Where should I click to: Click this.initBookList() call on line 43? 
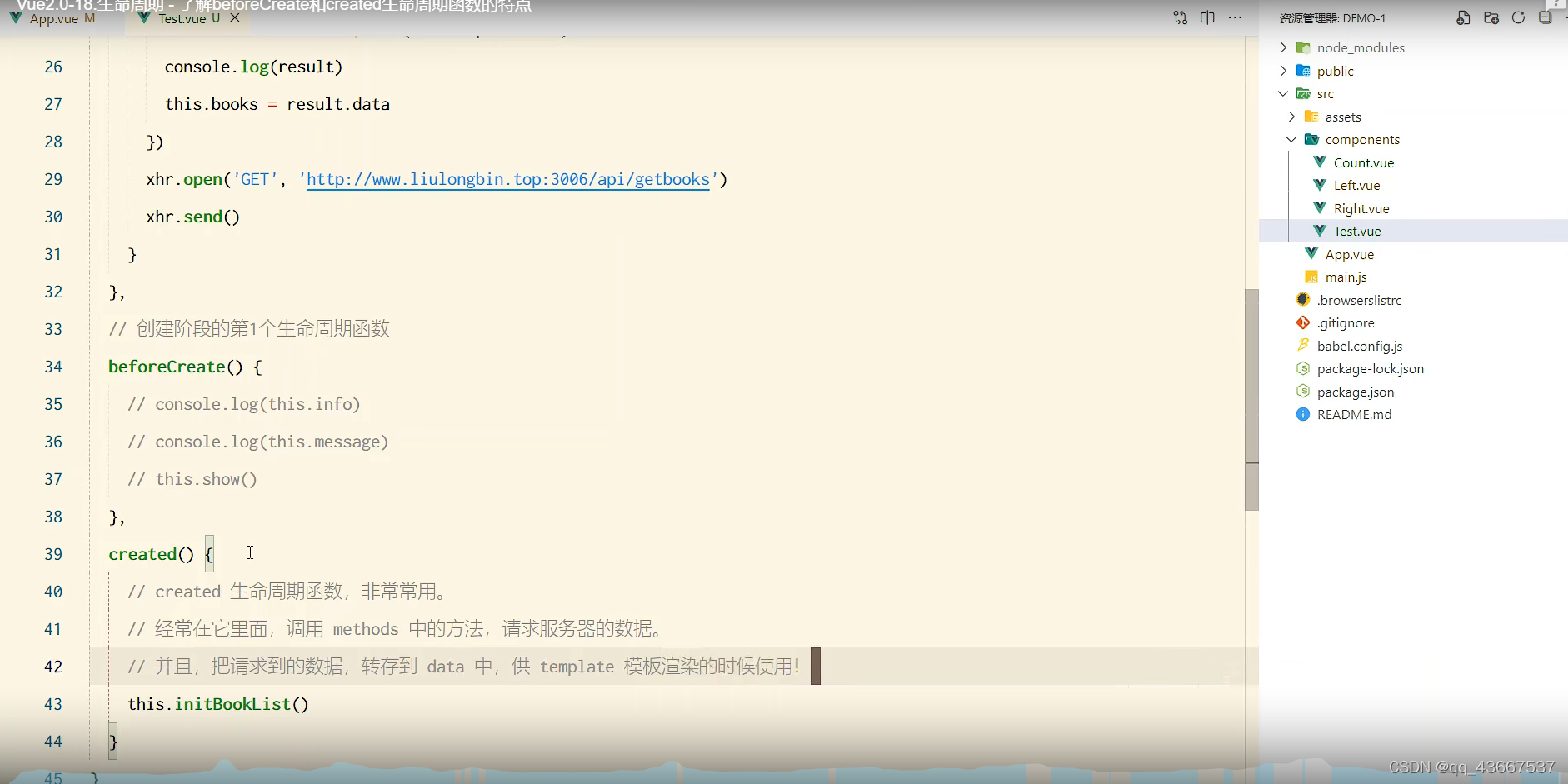(x=218, y=704)
